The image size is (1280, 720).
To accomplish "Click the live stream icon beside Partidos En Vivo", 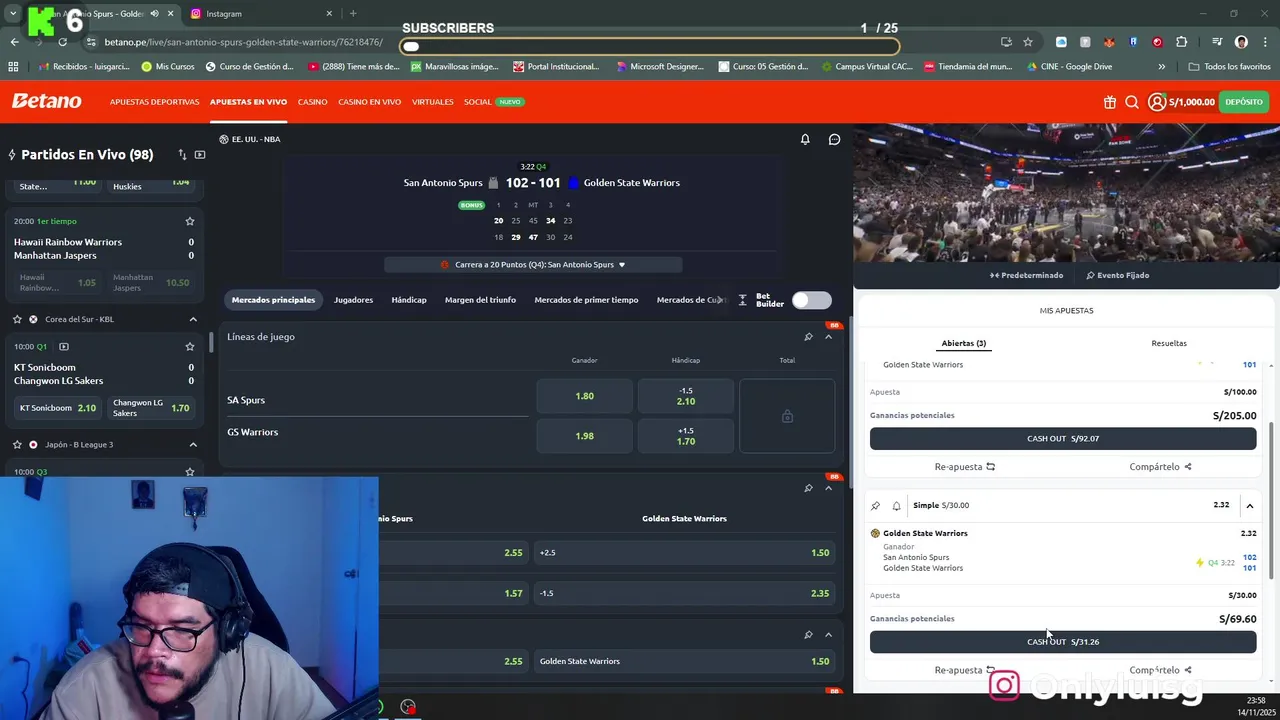I will pyautogui.click(x=200, y=155).
